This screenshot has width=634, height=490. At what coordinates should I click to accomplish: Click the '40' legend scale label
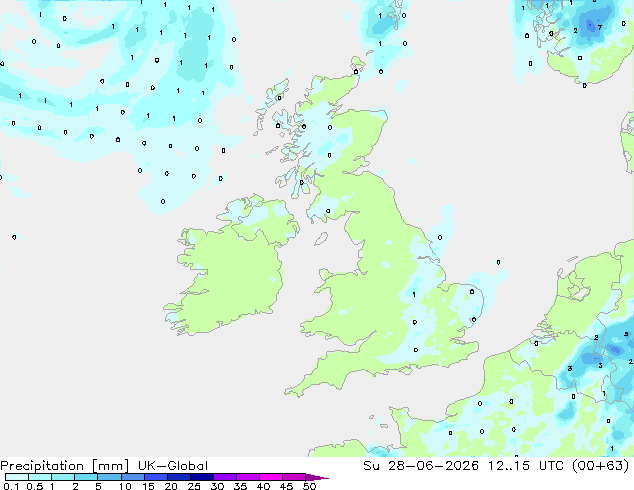263,486
